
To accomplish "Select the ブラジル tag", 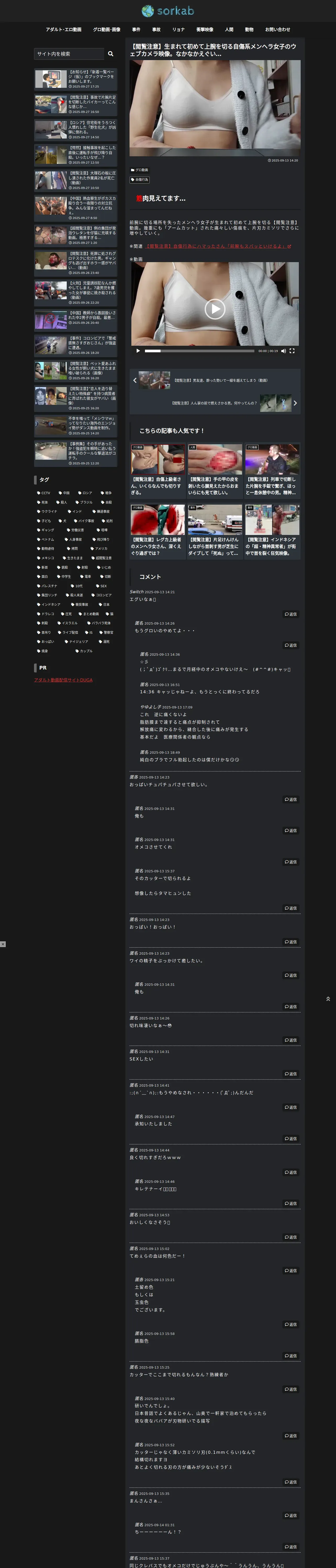I will pos(85,502).
